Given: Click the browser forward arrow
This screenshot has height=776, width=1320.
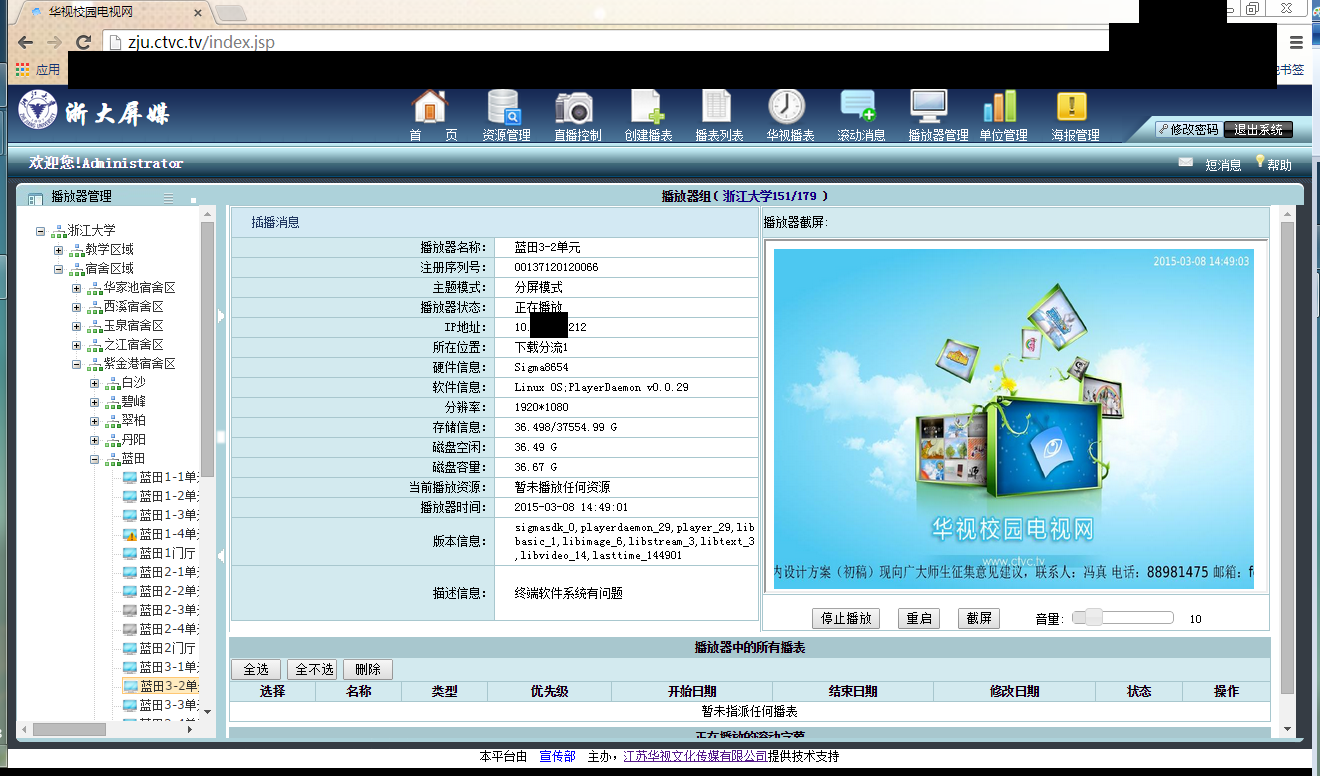Looking at the screenshot, I should tap(54, 42).
